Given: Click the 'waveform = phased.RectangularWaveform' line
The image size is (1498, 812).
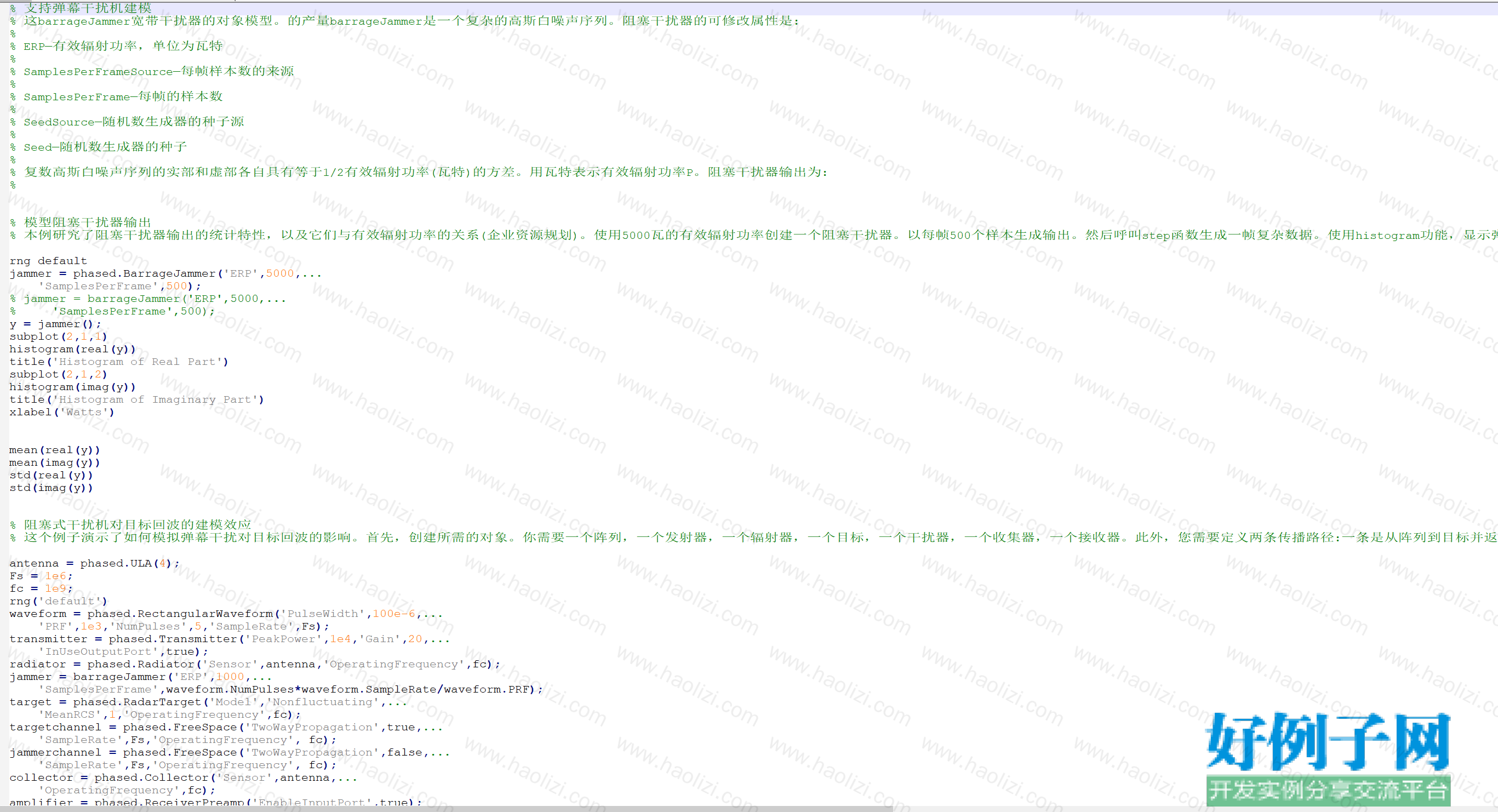Looking at the screenshot, I should pyautogui.click(x=226, y=614).
